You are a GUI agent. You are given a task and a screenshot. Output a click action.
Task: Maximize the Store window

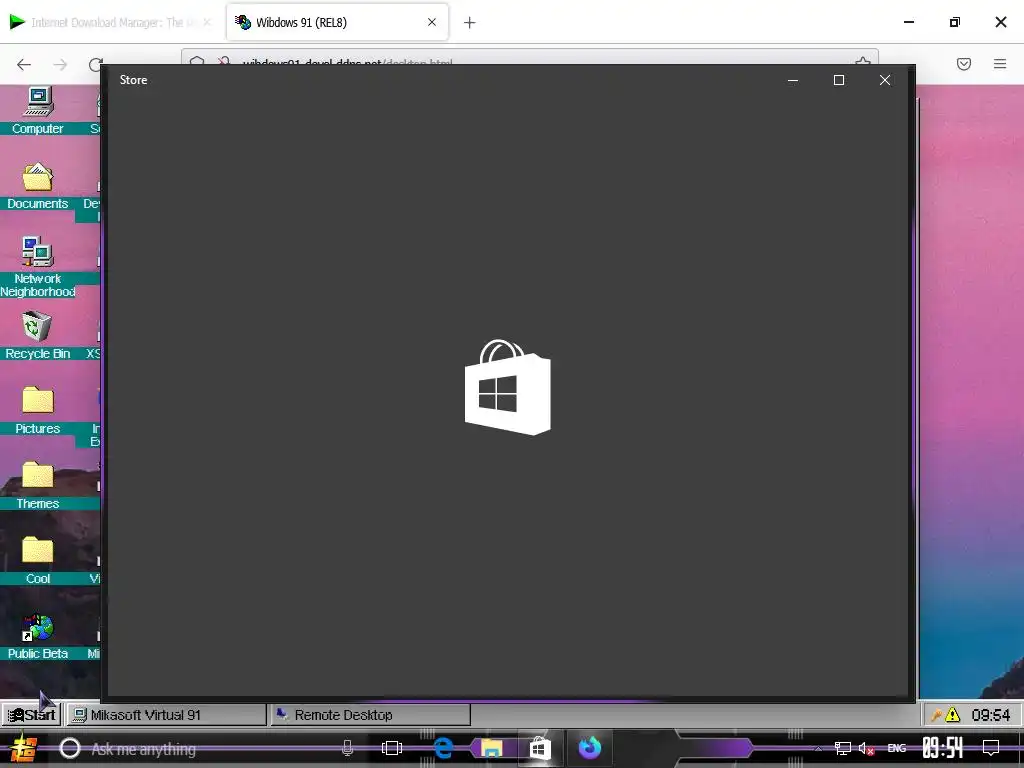pos(839,80)
